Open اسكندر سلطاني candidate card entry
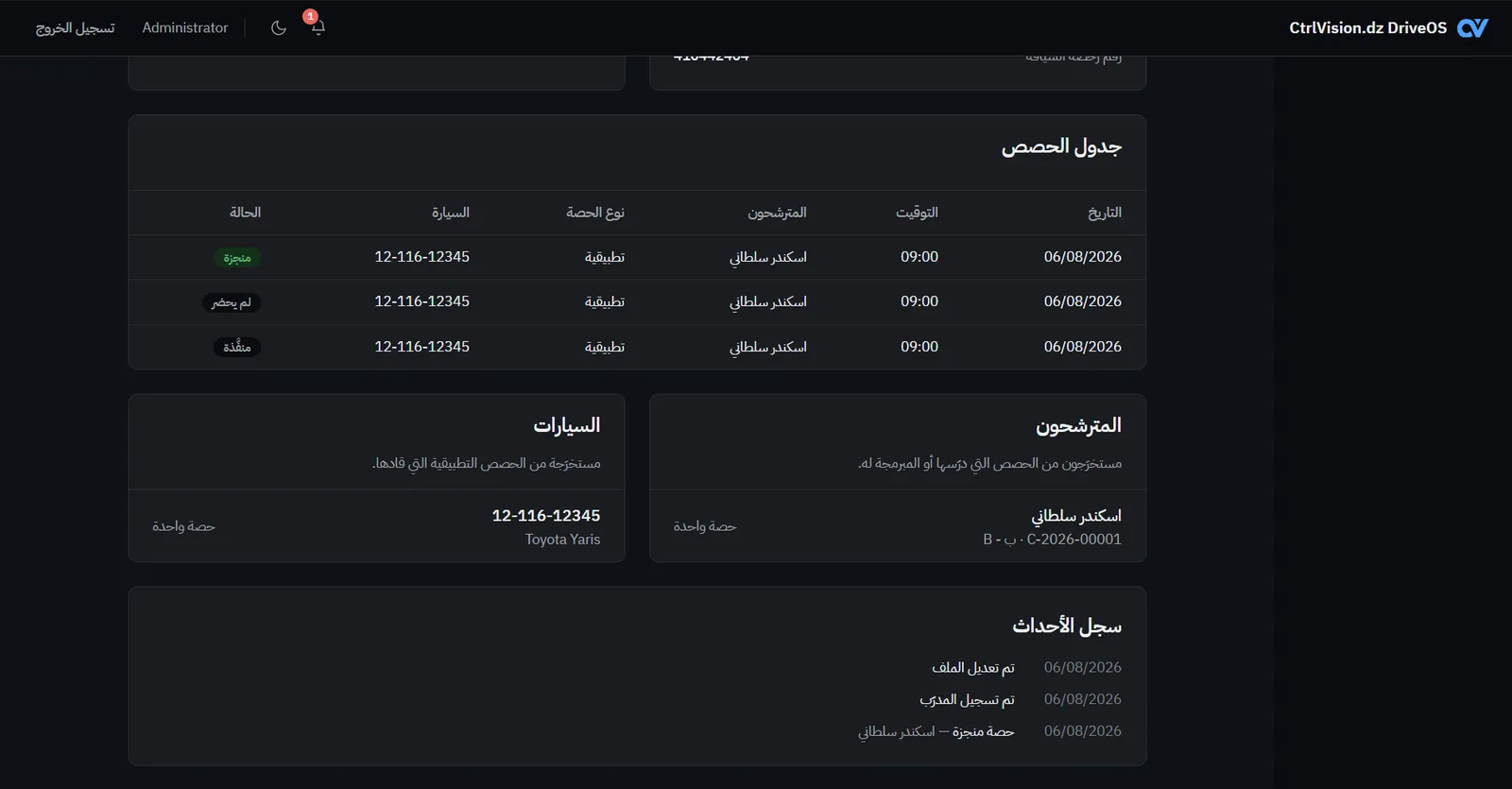 [x=898, y=526]
